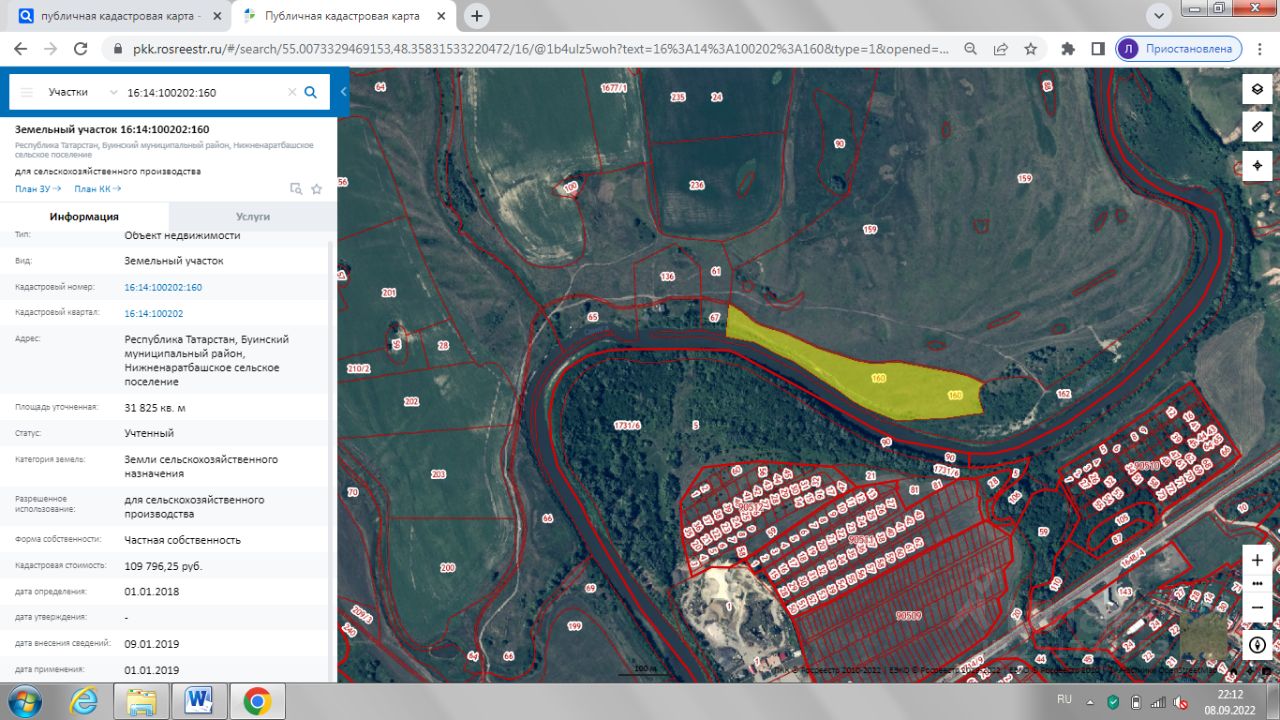This screenshot has height=720, width=1280.
Task: Open cadastral quarter link 16:14:100202
Action: (154, 313)
